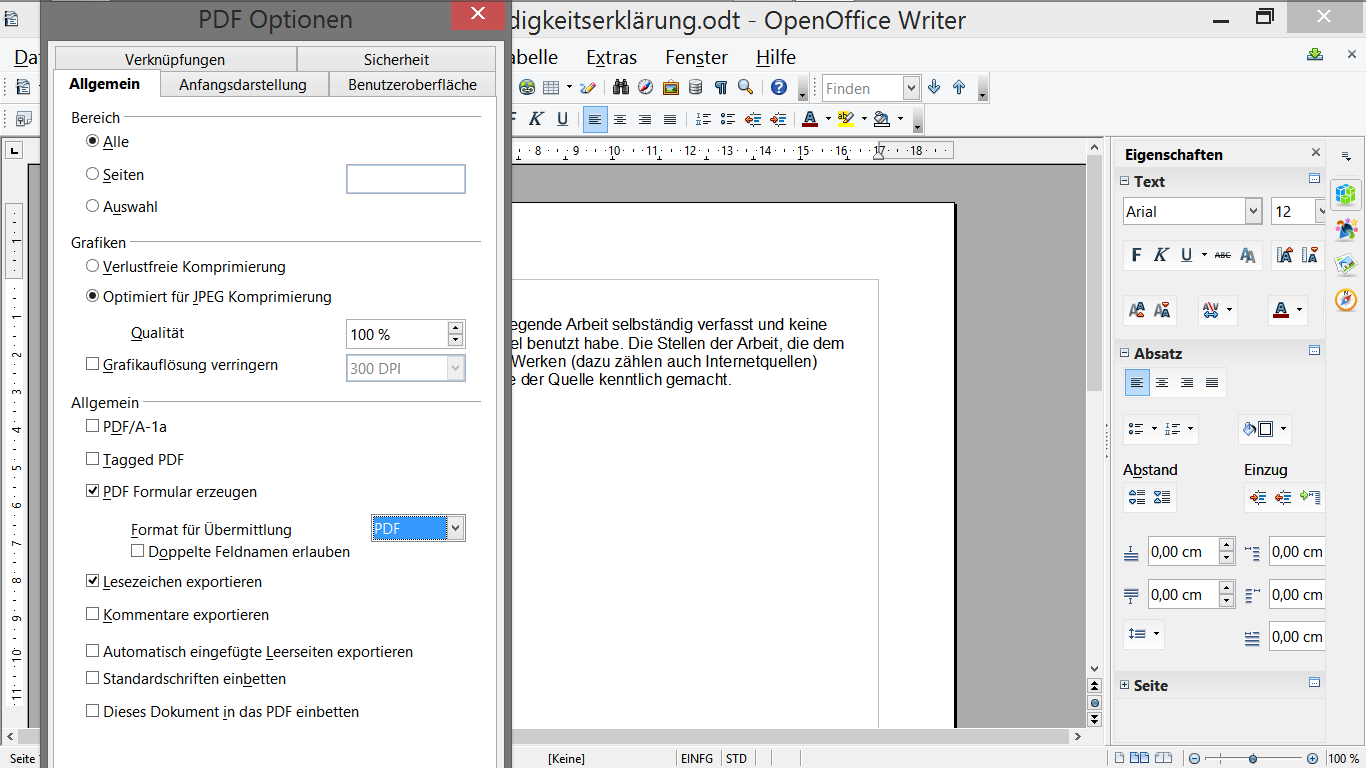Open the Gallery picture icon in toolbar
The image size is (1366, 768).
coord(670,88)
